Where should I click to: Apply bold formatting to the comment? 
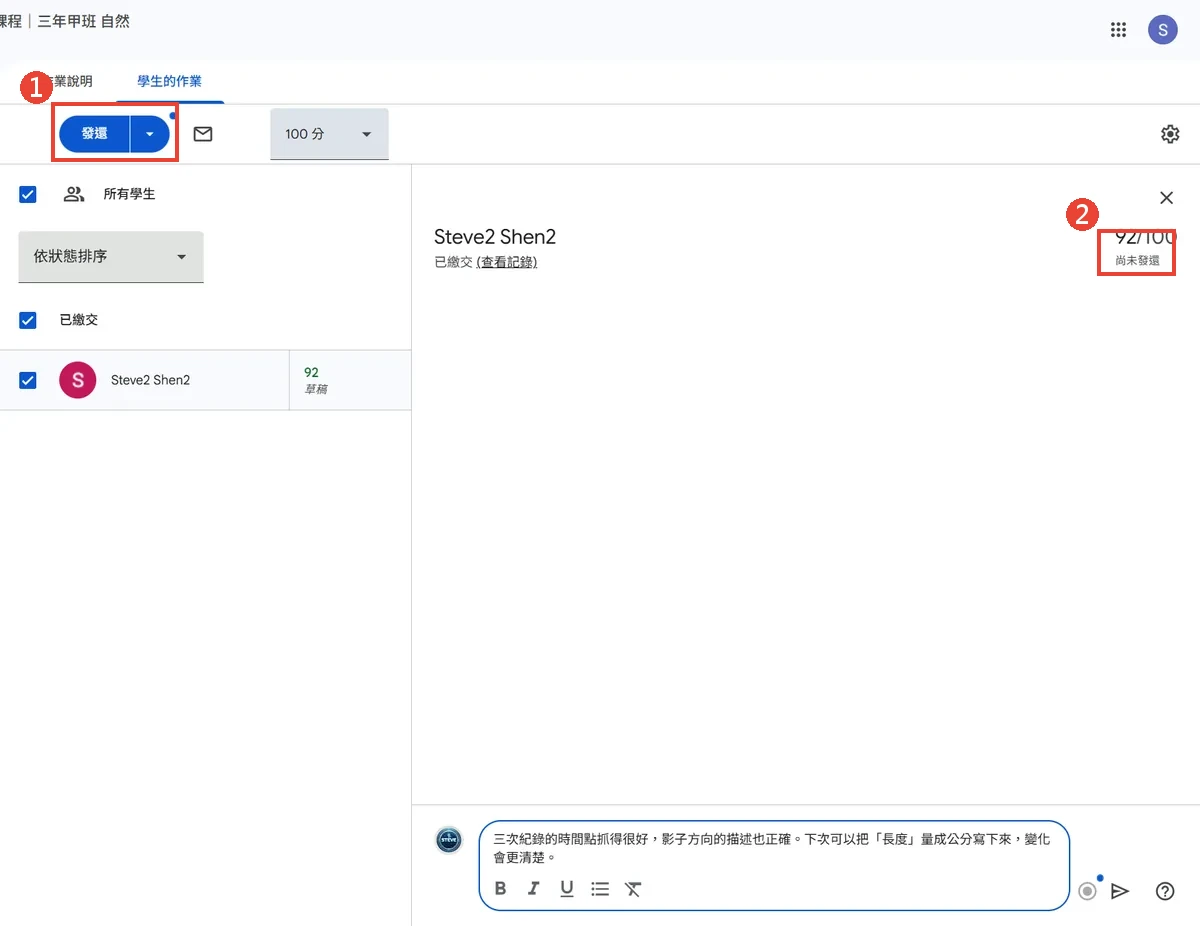point(501,889)
